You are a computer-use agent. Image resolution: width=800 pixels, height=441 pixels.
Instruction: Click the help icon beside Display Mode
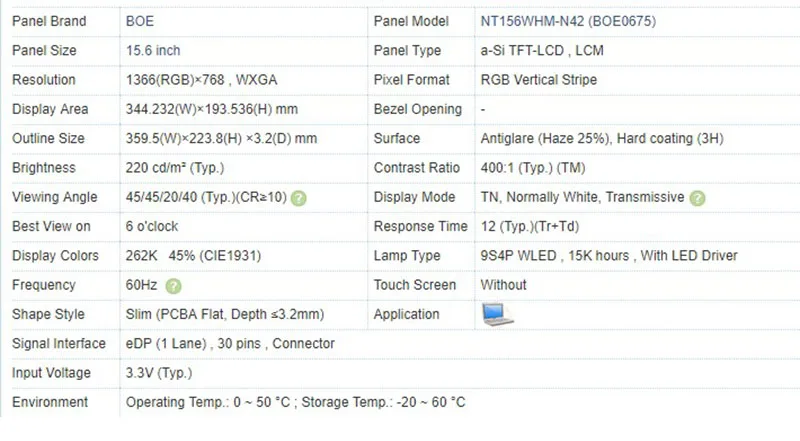pyautogui.click(x=697, y=198)
